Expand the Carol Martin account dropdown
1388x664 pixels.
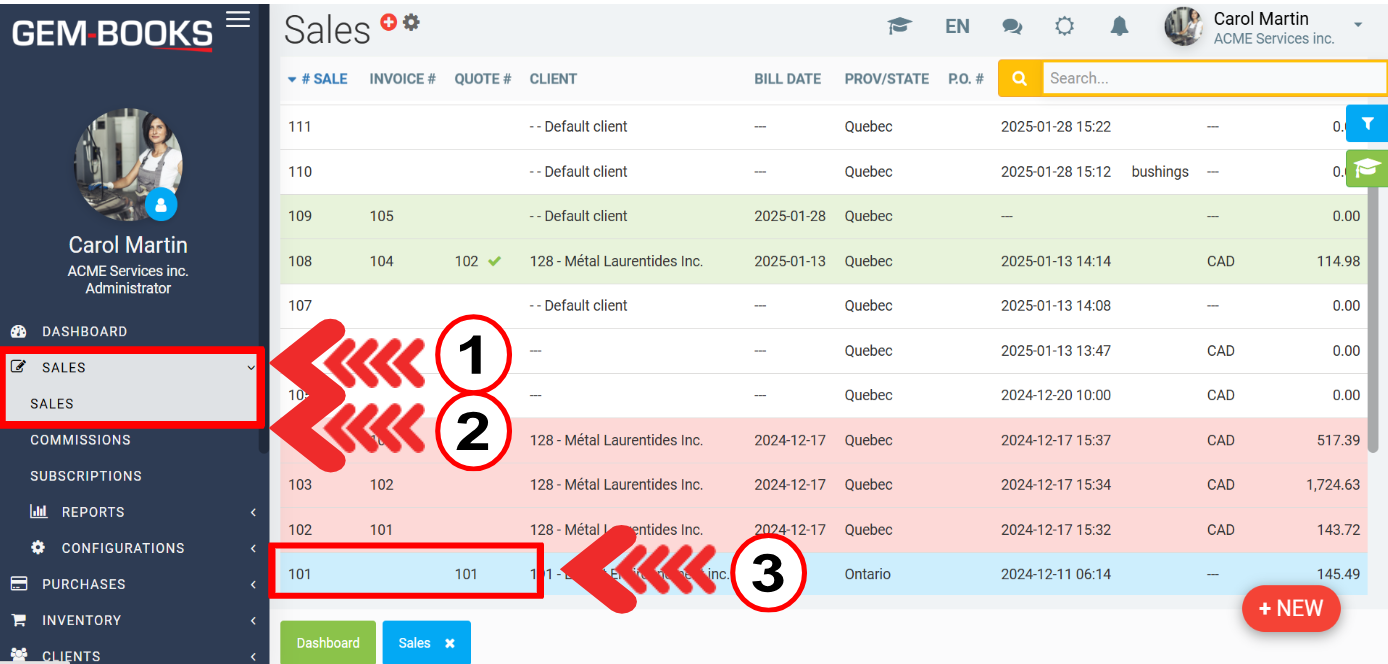[1357, 25]
